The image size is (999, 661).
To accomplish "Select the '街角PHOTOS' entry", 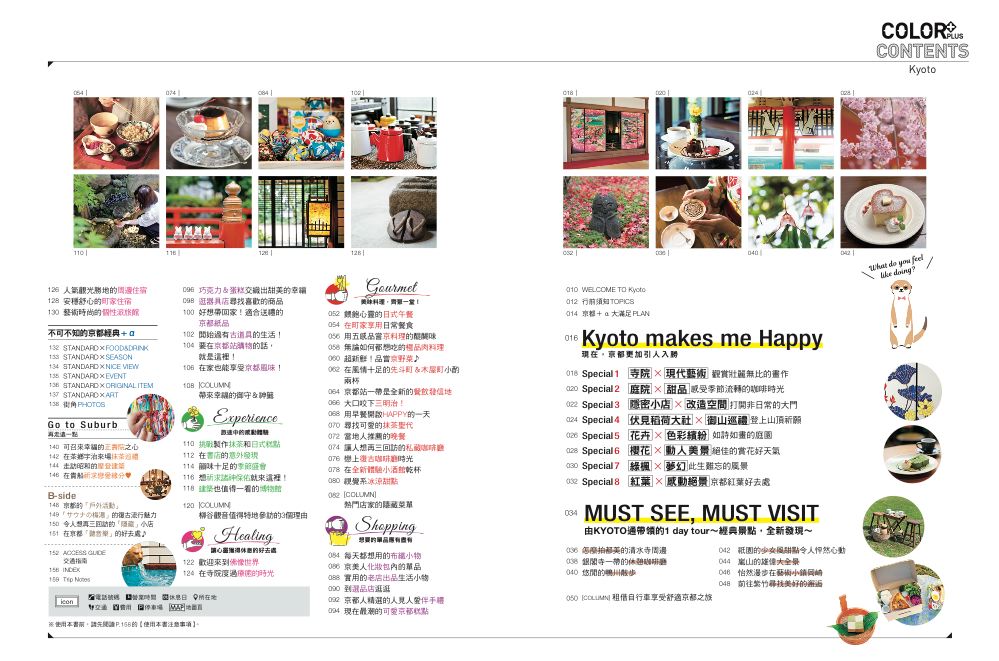I will [x=78, y=405].
